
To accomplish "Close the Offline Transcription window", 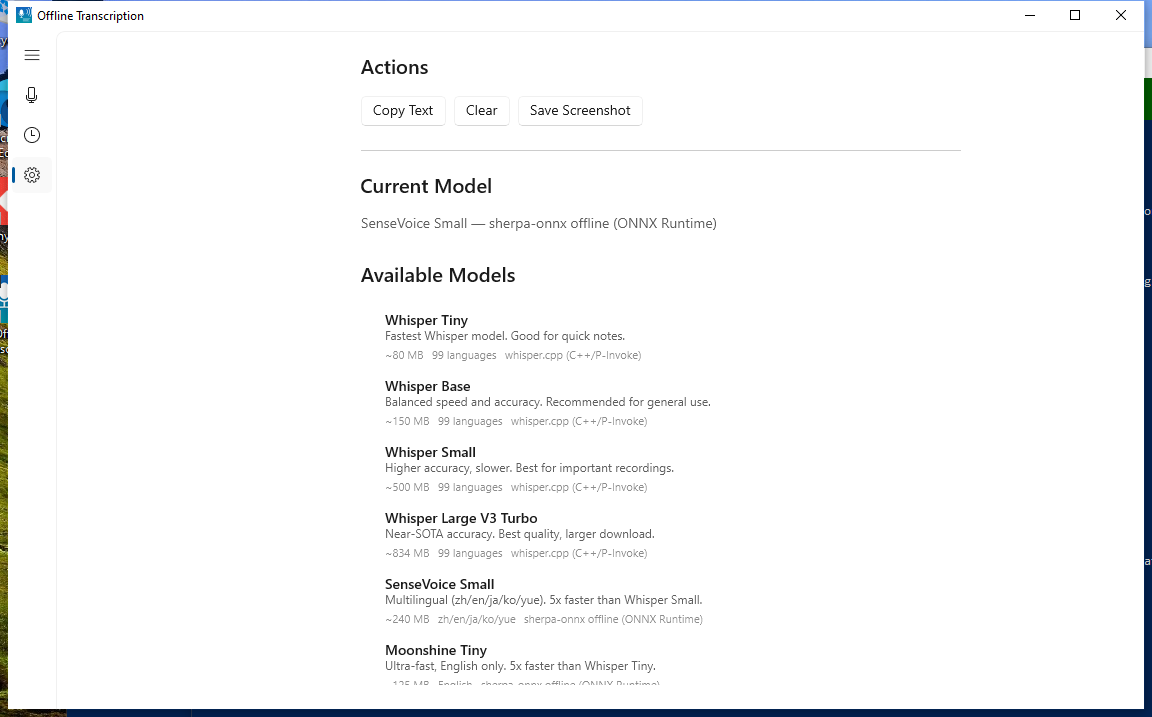I will click(x=1120, y=15).
